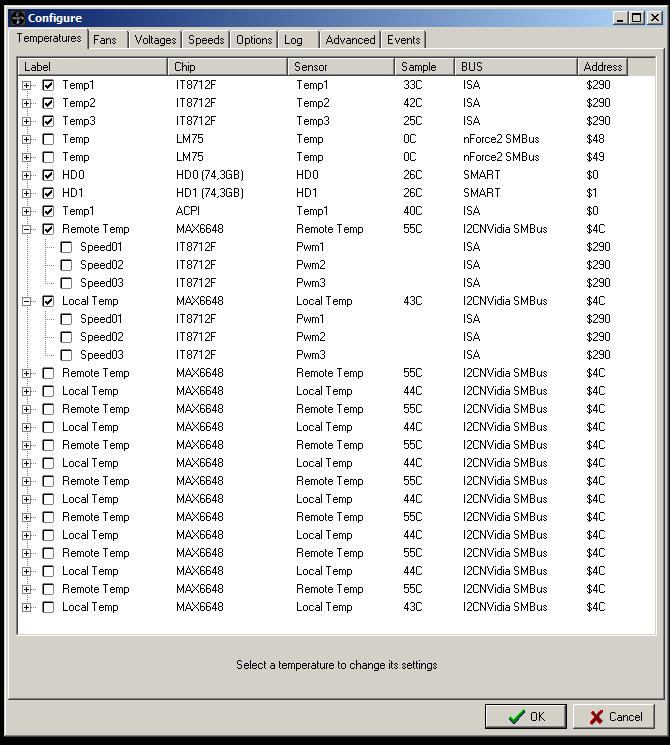Go to the Speeds tab
This screenshot has width=670, height=745.
tap(206, 40)
